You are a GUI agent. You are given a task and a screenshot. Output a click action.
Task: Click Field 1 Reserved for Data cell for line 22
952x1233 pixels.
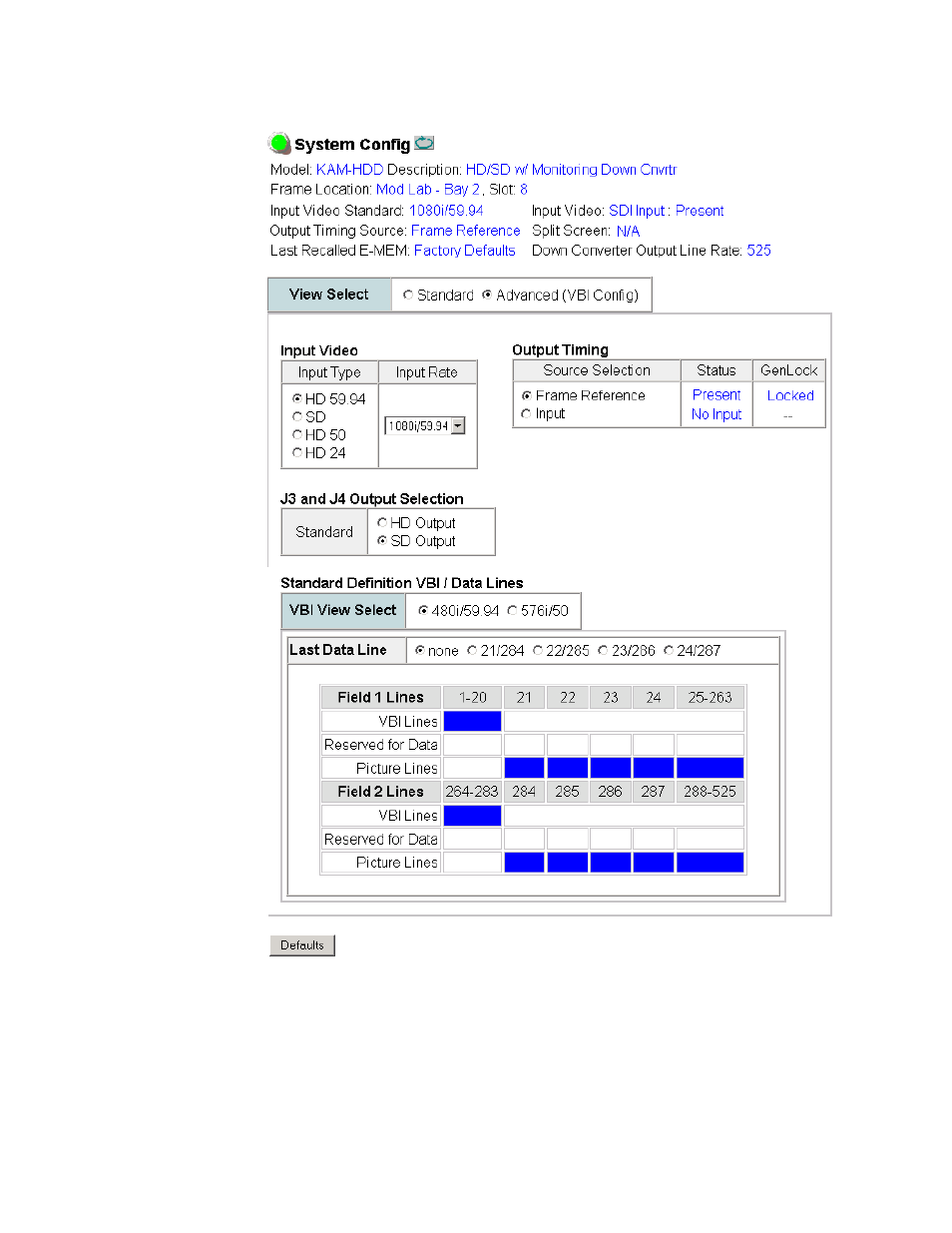pyautogui.click(x=567, y=745)
